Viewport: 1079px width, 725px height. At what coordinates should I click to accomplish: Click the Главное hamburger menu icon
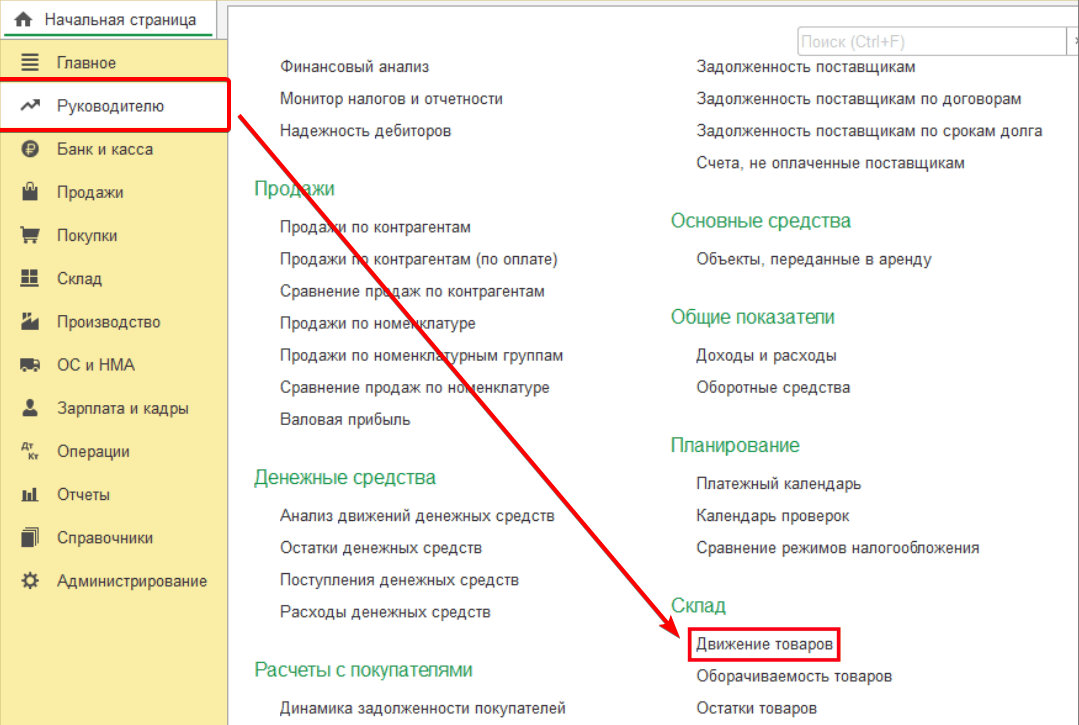[30, 63]
